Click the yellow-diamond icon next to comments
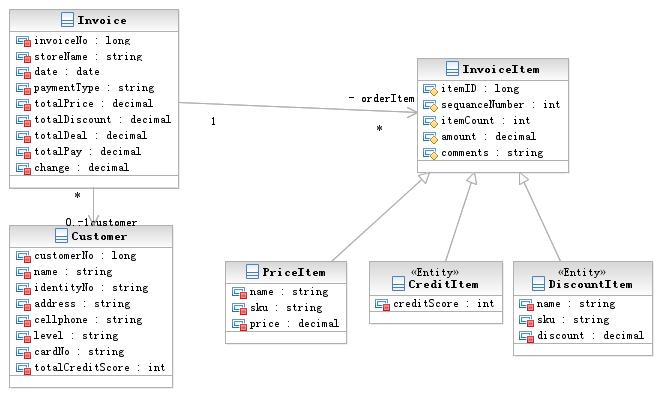 coord(430,154)
